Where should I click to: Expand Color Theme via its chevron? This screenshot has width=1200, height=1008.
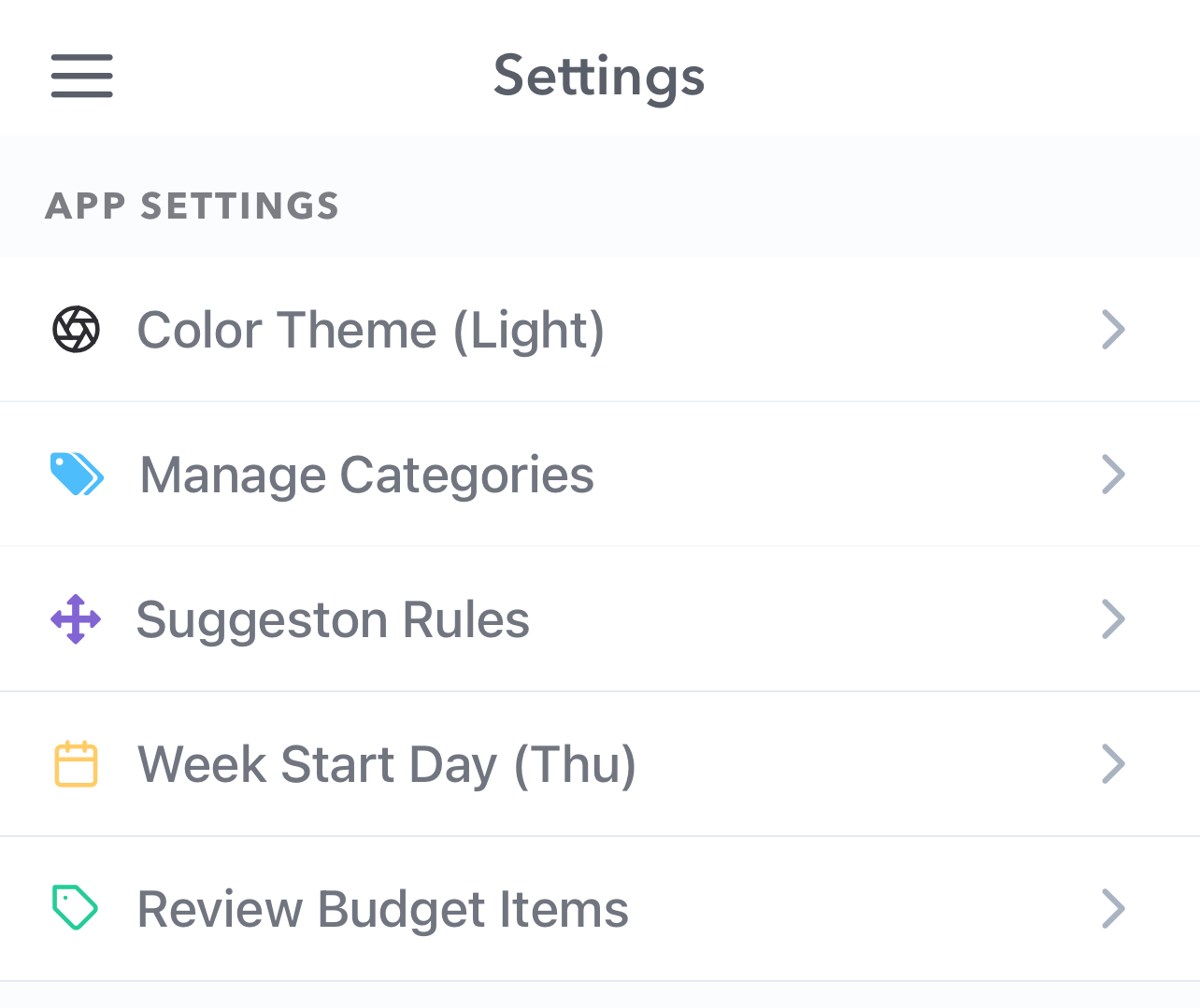(1114, 329)
